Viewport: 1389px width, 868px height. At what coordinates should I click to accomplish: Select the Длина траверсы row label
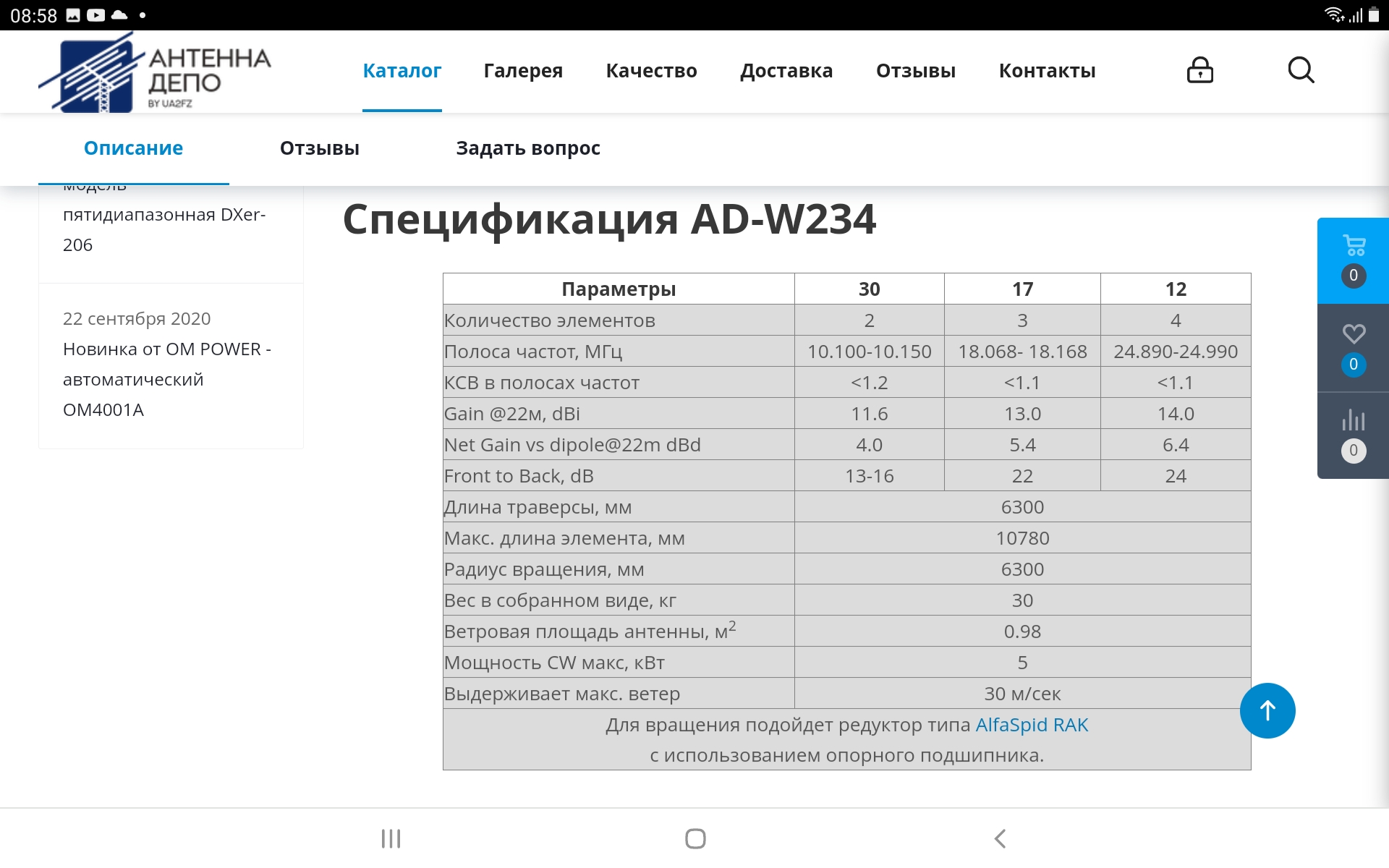coord(538,507)
